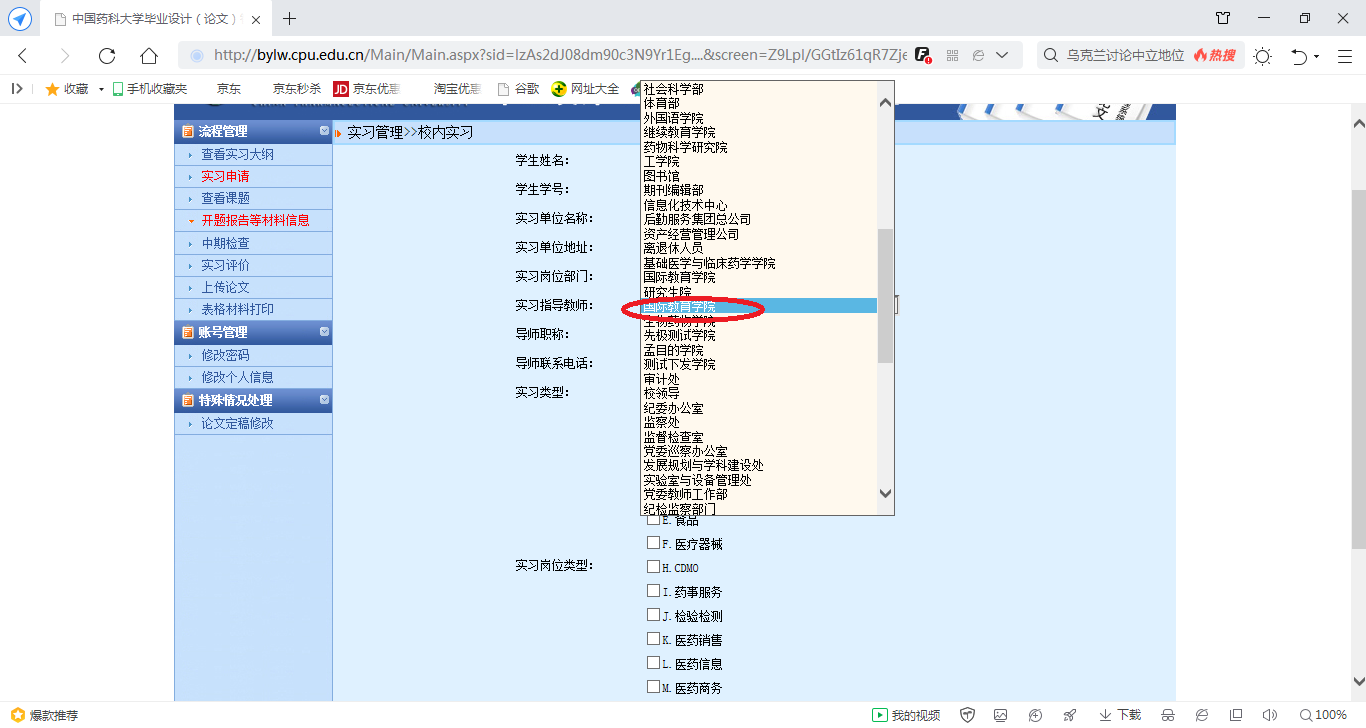Choose 审计处 in the department list

point(661,379)
